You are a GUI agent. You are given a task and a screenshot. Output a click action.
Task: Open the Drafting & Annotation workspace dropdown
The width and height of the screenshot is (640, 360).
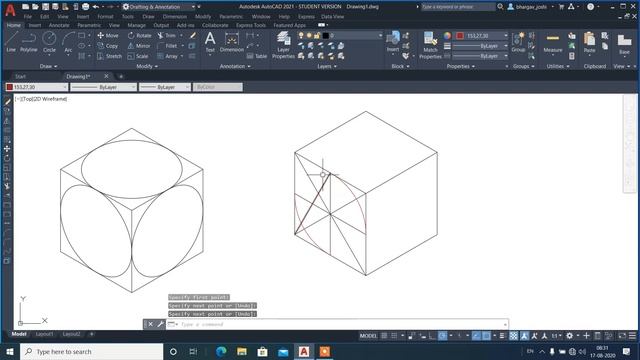click(x=158, y=7)
